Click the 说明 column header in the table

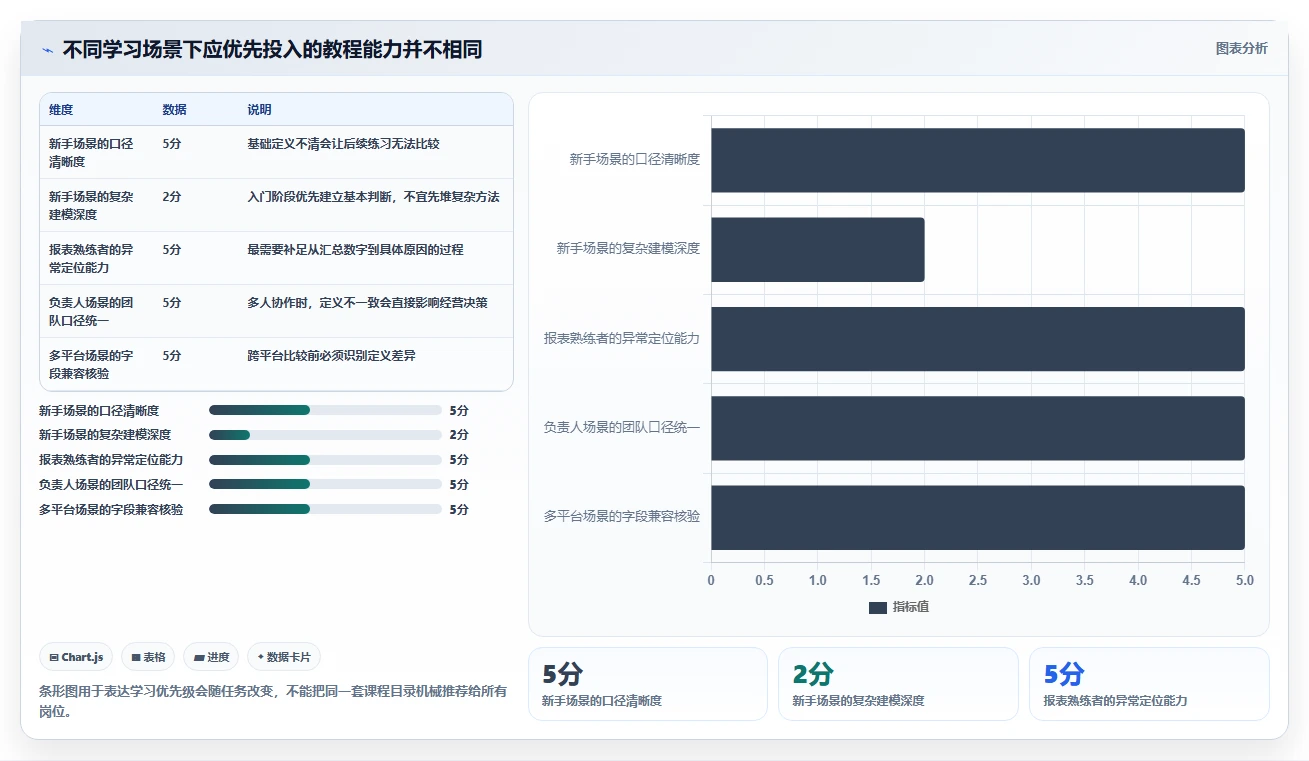coord(259,110)
